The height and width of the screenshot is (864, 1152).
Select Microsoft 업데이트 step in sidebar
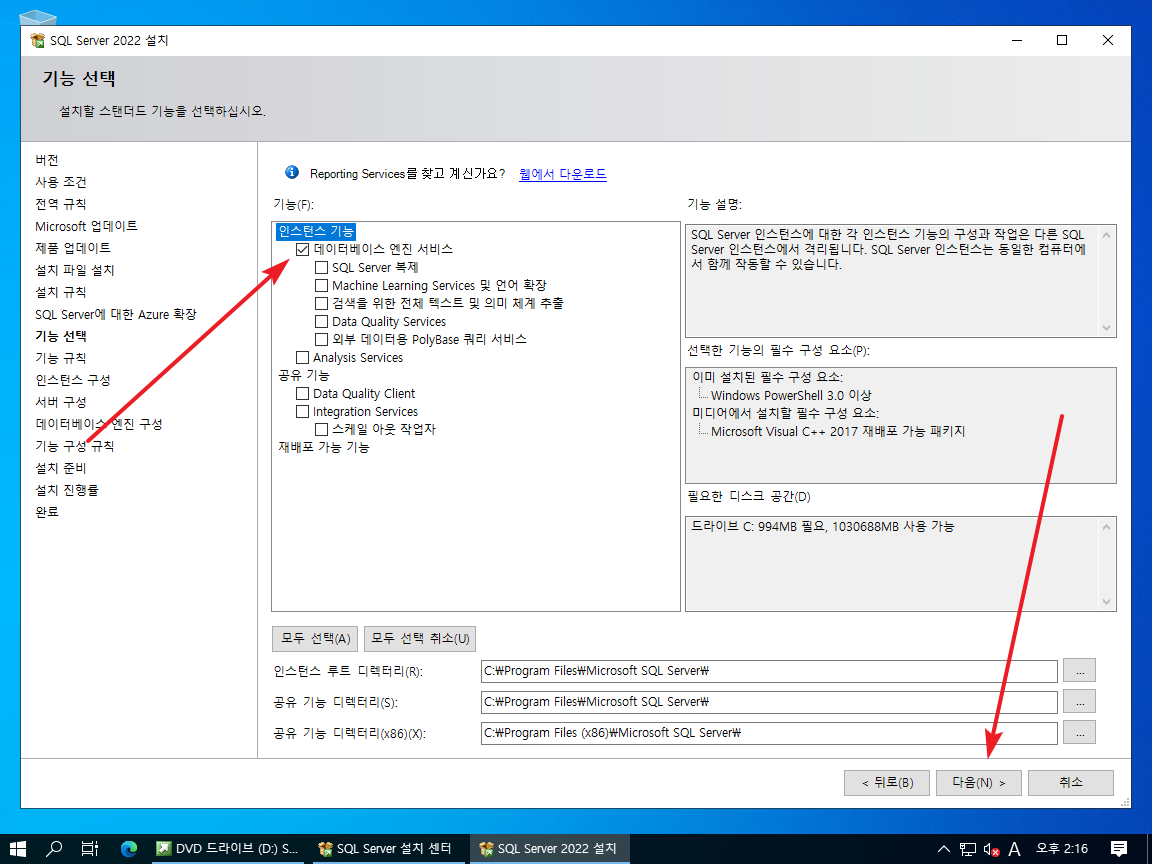pos(86,226)
